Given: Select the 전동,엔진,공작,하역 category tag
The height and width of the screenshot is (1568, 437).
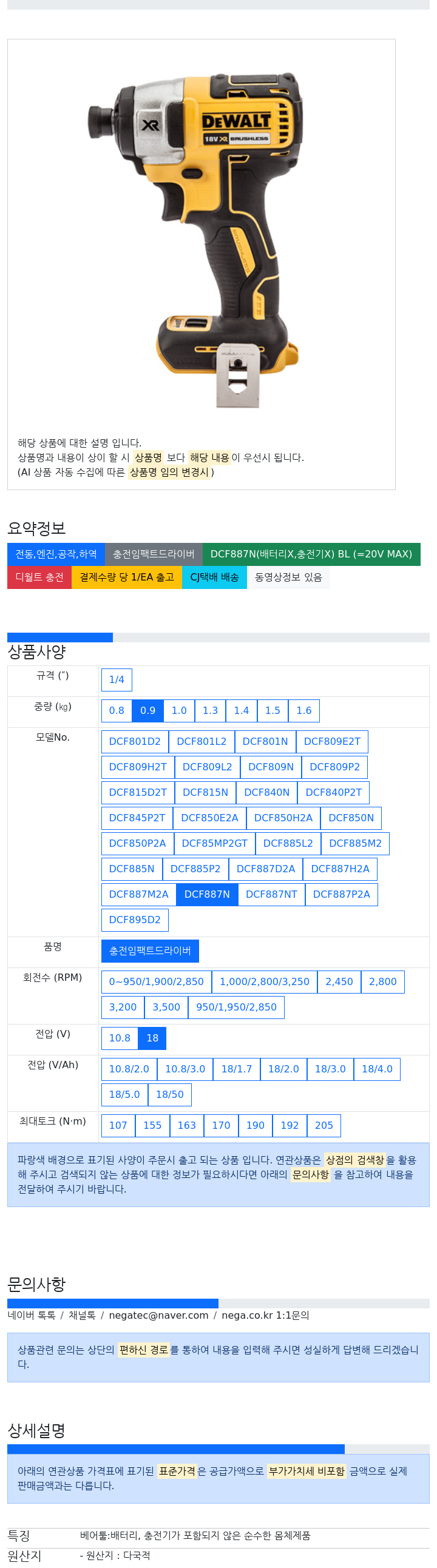Looking at the screenshot, I should [x=56, y=554].
